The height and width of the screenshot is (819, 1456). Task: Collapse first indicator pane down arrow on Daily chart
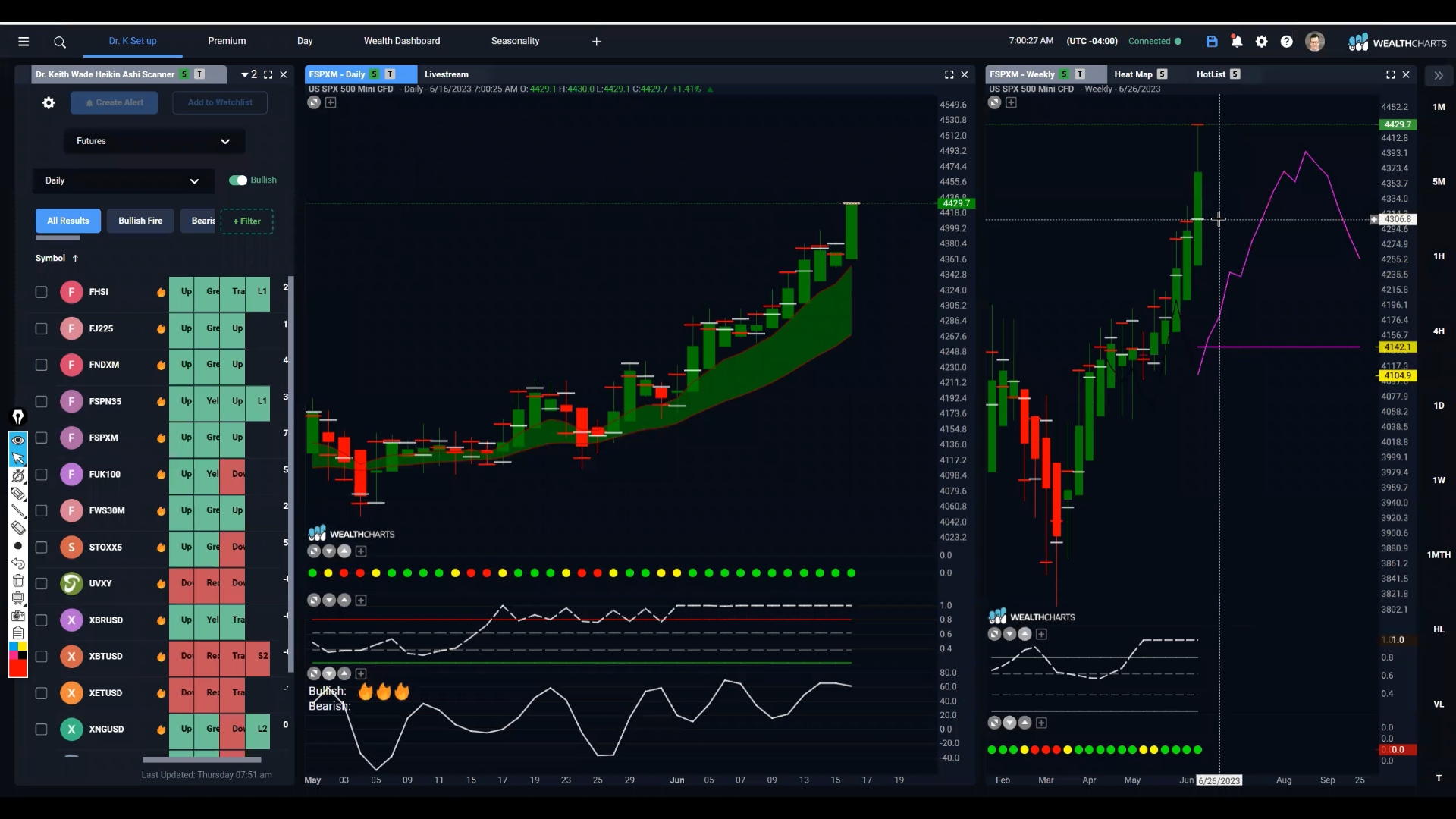pyautogui.click(x=329, y=551)
